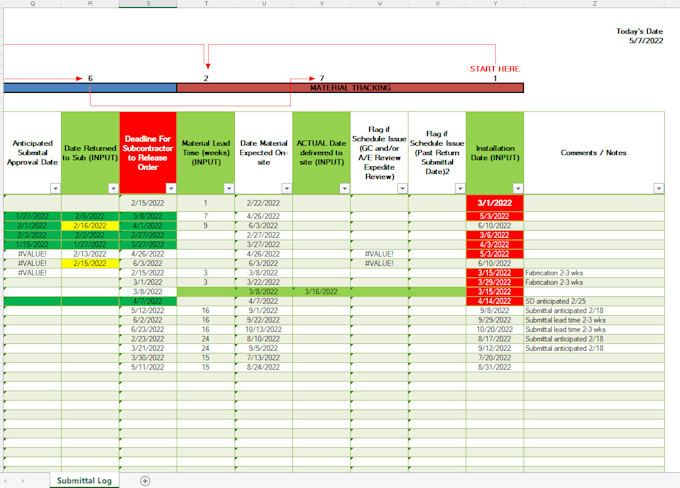Image resolution: width=680 pixels, height=488 pixels.
Task: Select actual delivery date 3/16/2022
Action: (321, 291)
